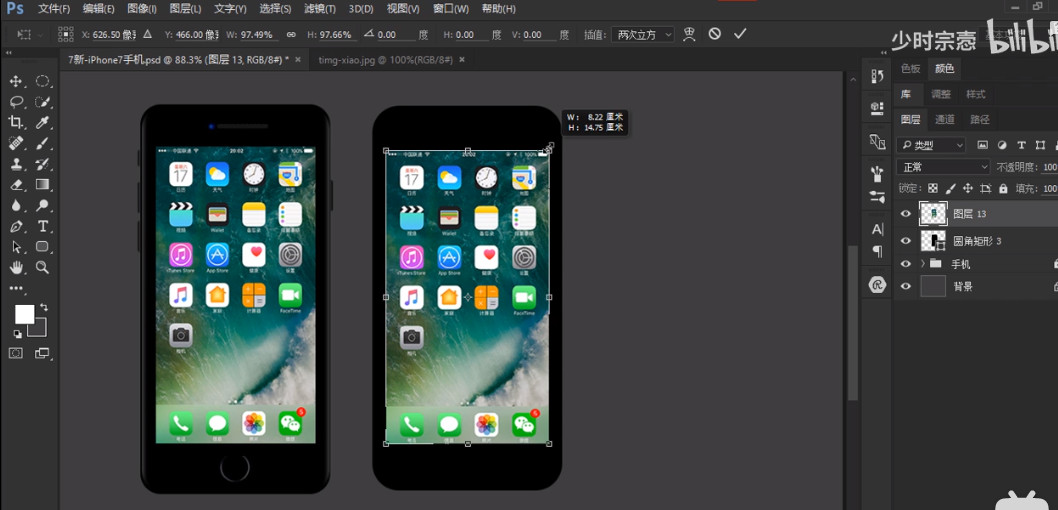Toggle lock transparent pixels
The image size is (1058, 510).
coord(932,189)
